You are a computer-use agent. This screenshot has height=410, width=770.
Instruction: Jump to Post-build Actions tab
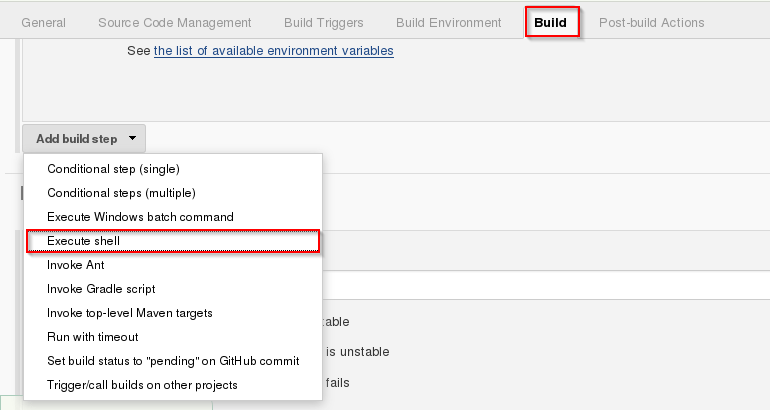[651, 22]
